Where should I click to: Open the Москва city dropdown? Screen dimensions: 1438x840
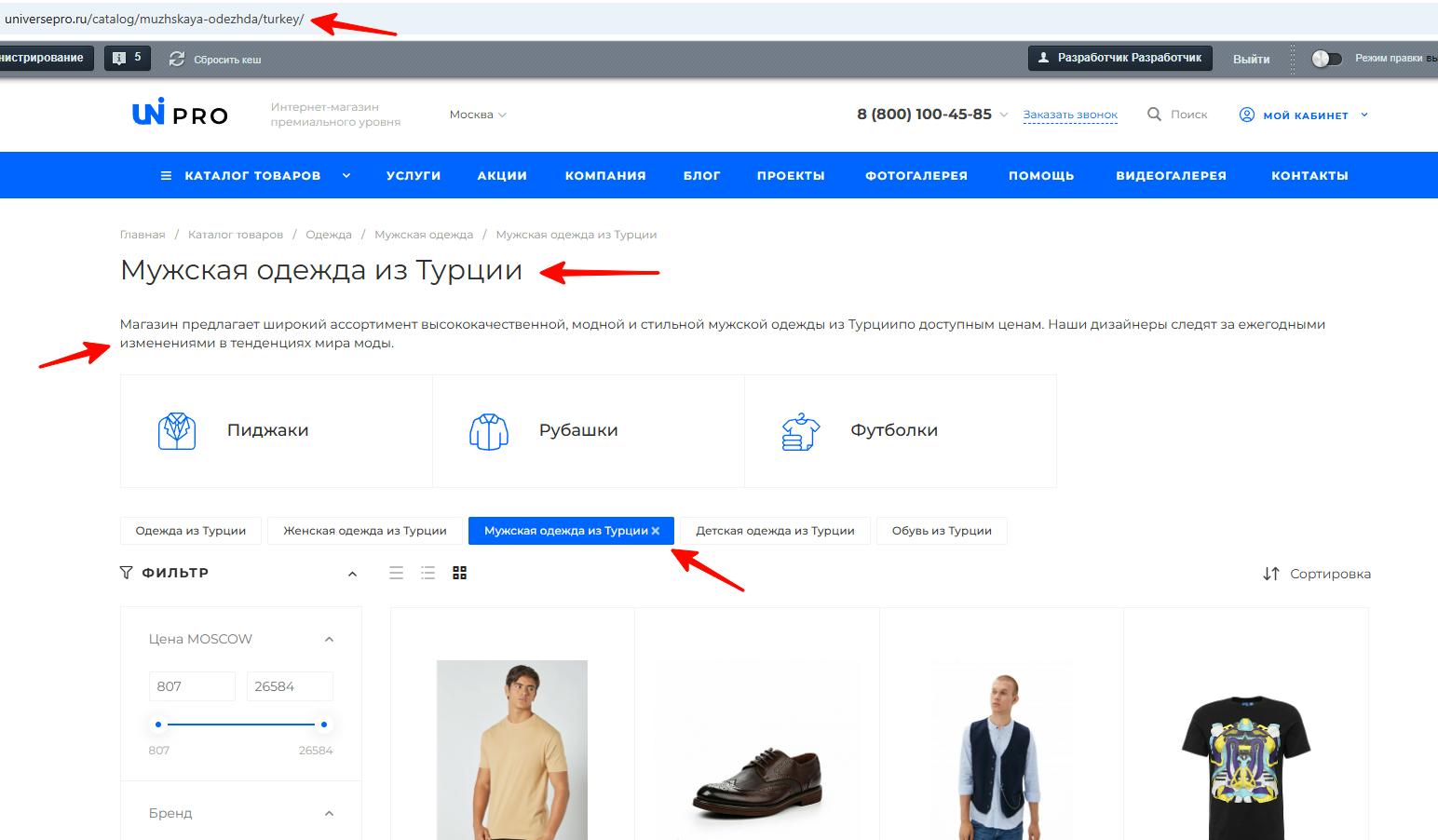coord(478,114)
